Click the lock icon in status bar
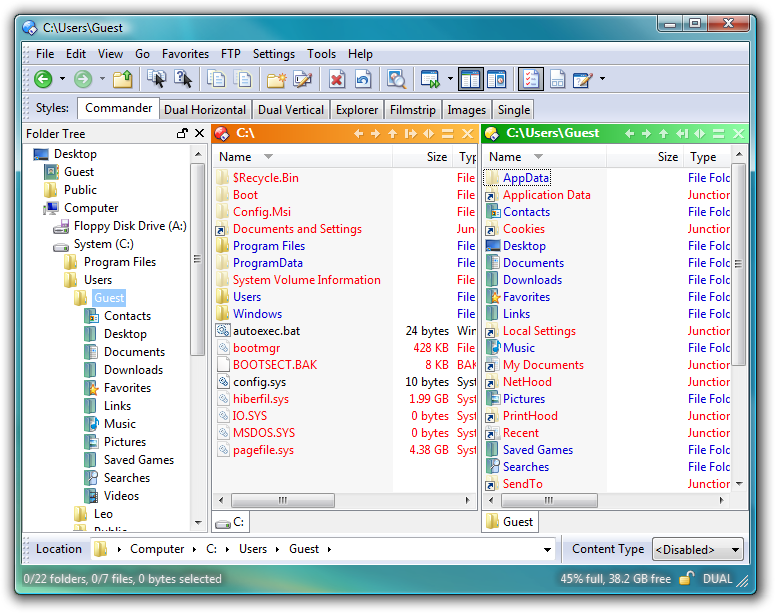The width and height of the screenshot is (775, 613). click(x=687, y=578)
